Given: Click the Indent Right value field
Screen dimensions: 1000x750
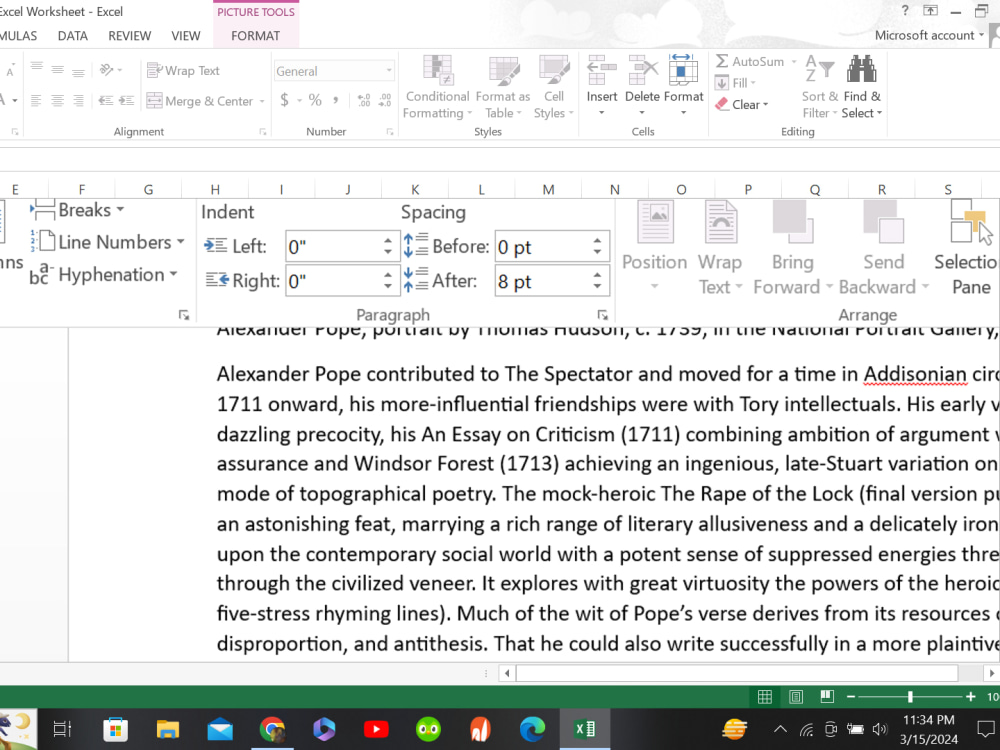Looking at the screenshot, I should click(x=334, y=281).
